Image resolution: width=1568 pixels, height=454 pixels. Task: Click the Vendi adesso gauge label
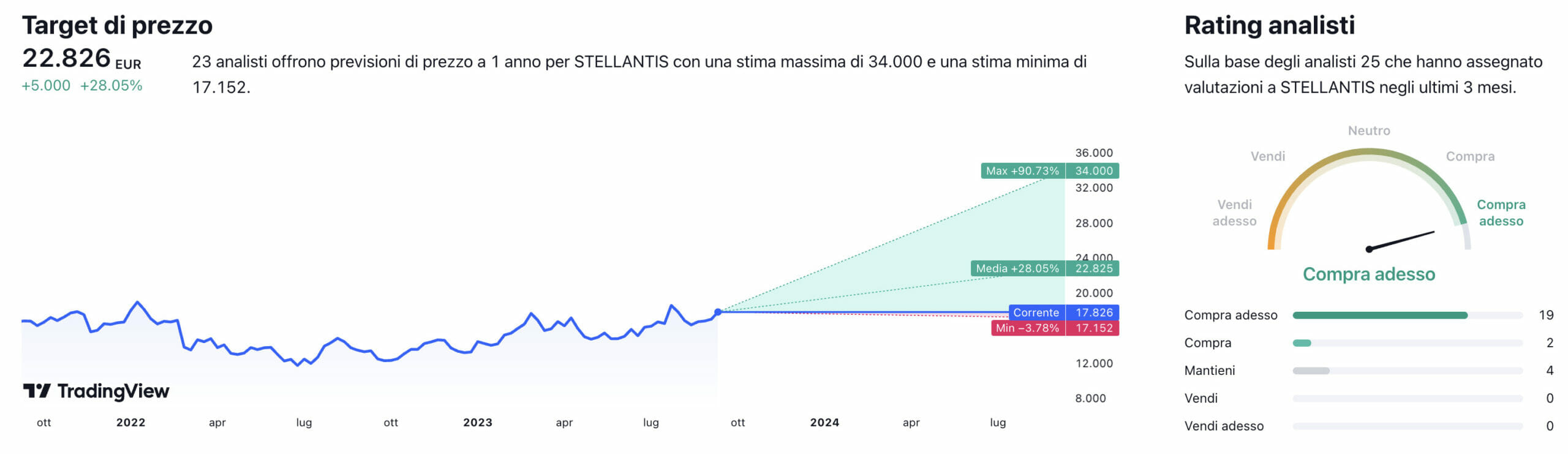pos(1234,213)
